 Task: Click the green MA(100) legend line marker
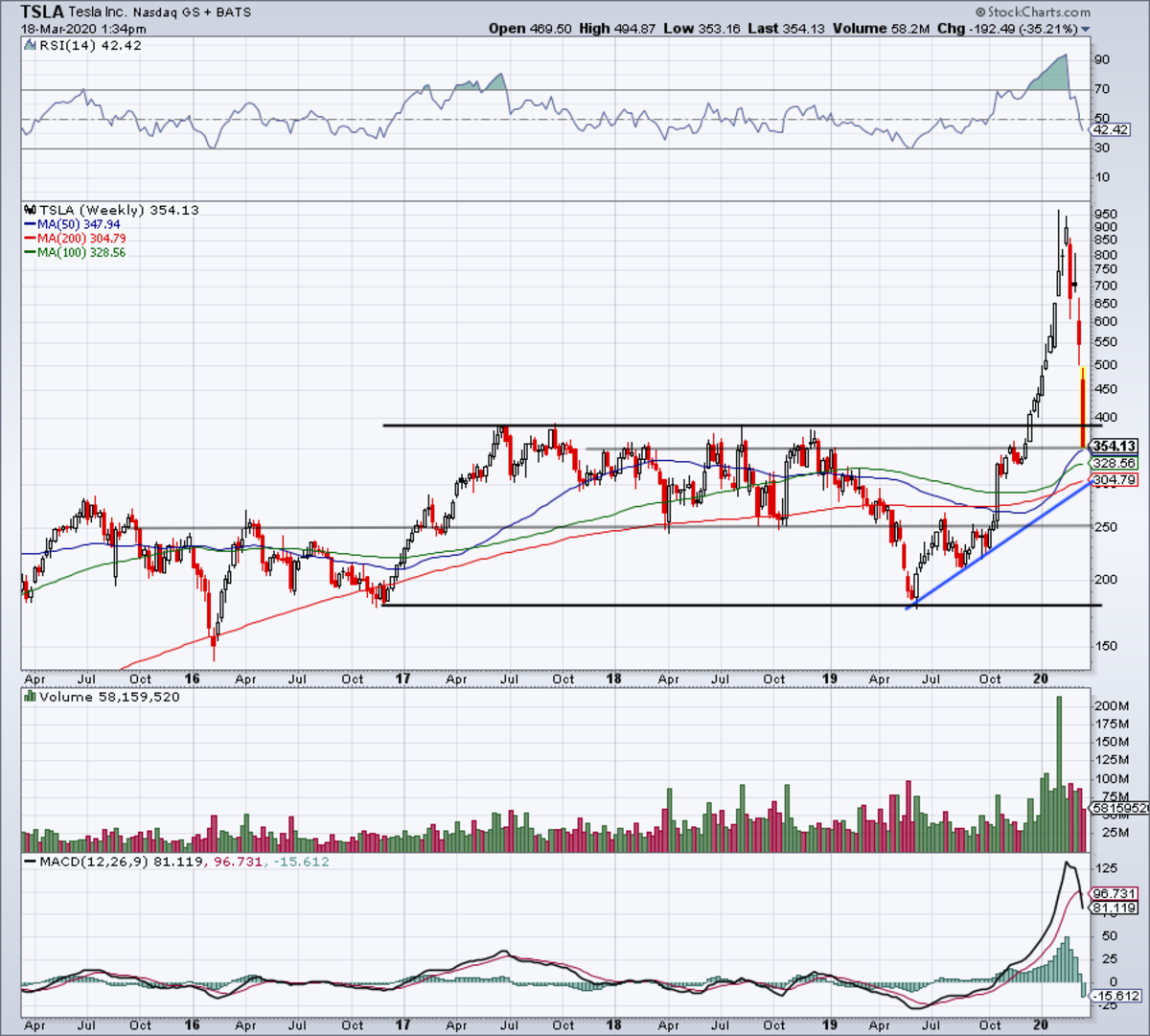[30, 253]
